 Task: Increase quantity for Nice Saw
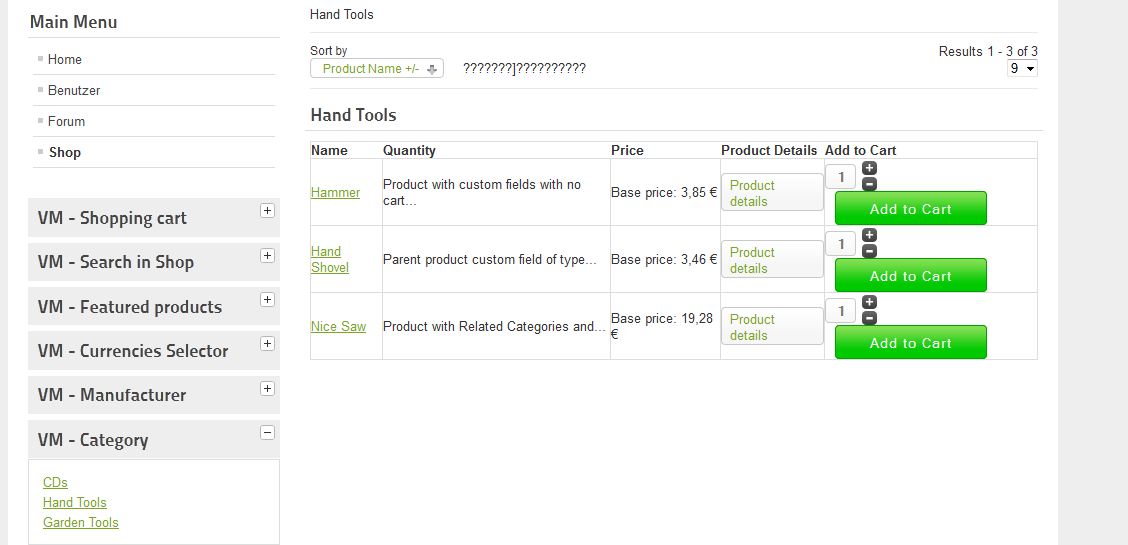[869, 302]
